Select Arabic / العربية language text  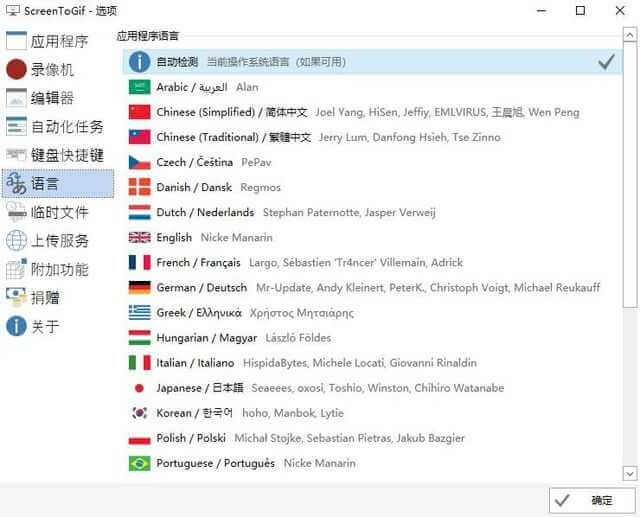(192, 87)
